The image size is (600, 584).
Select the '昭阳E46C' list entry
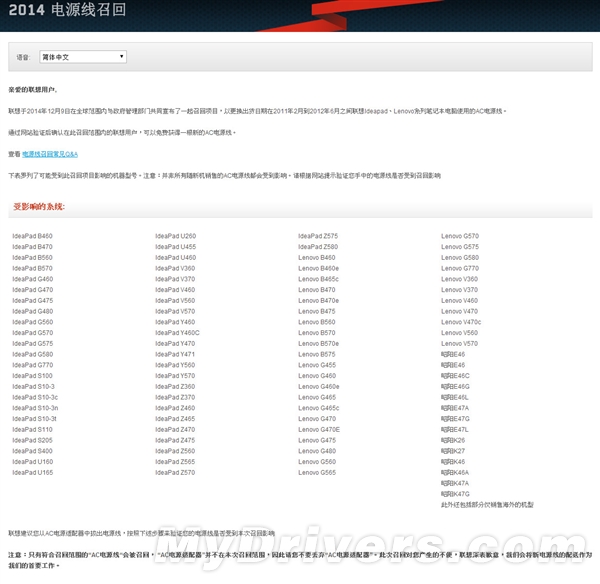tap(455, 376)
